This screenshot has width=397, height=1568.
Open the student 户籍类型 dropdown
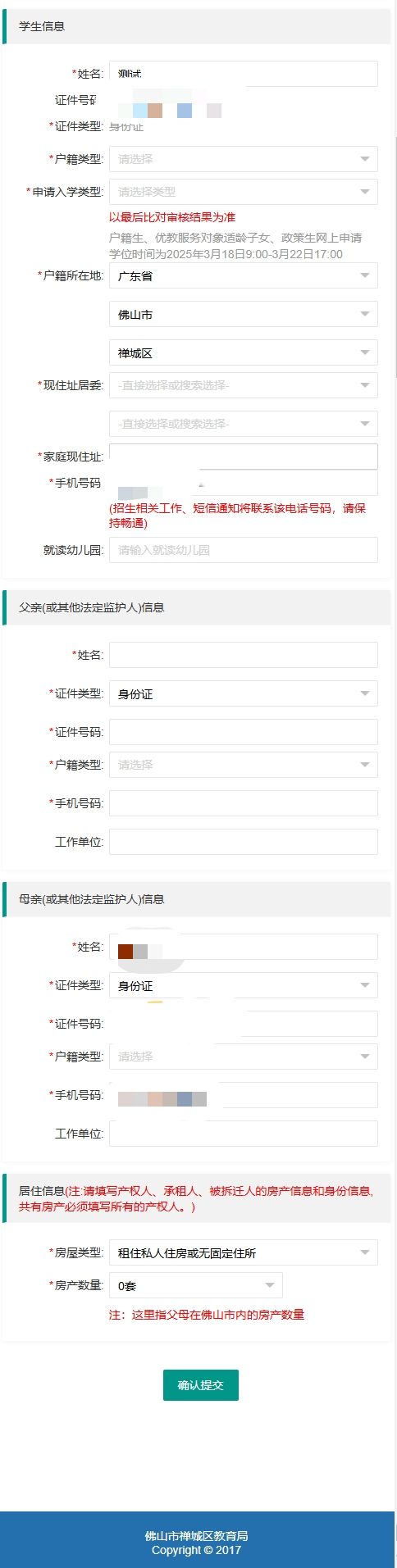coord(244,159)
